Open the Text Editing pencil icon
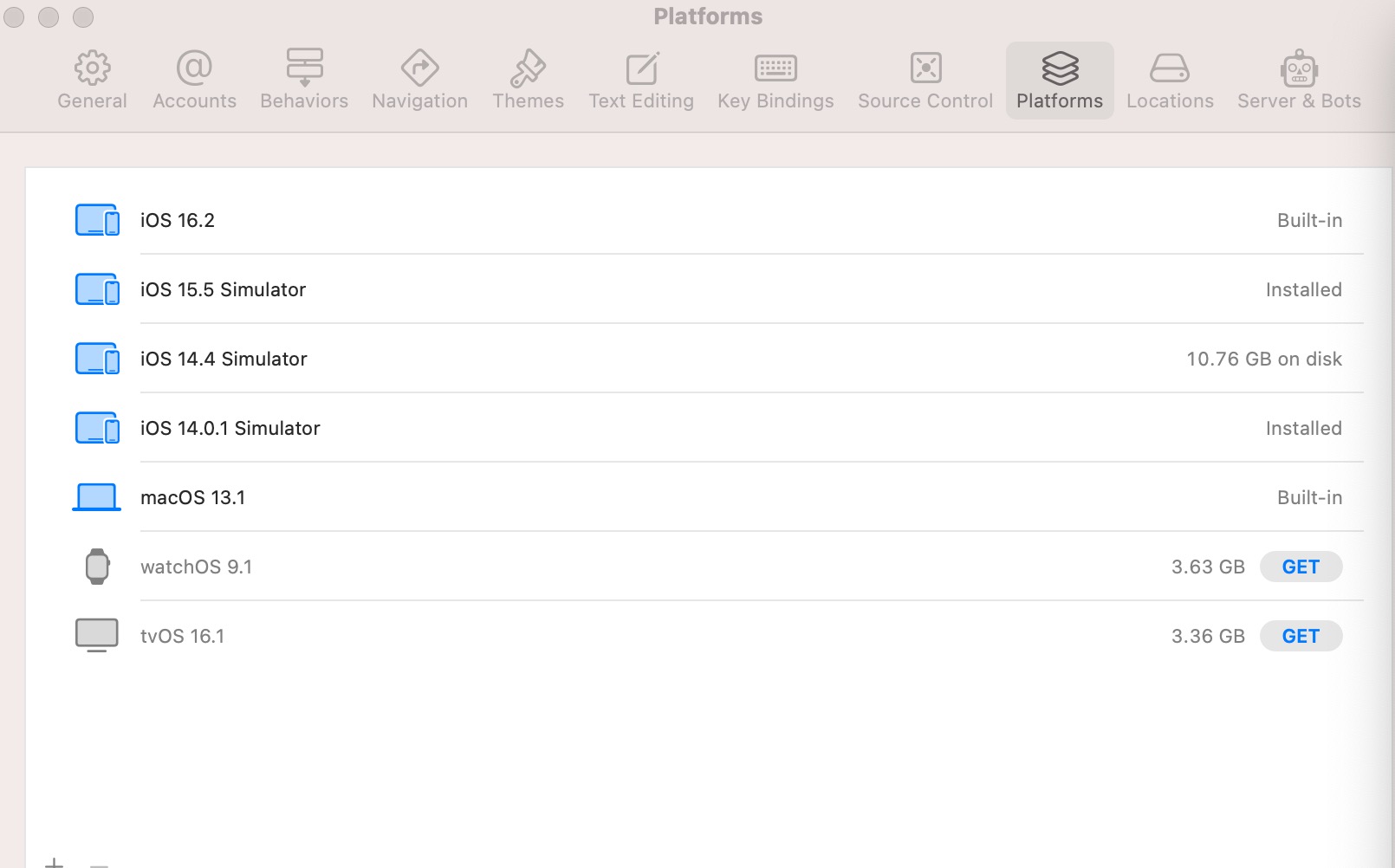 (642, 68)
